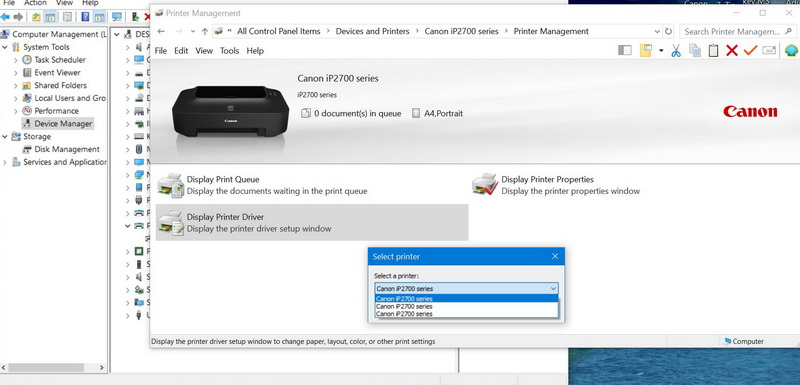Viewport: 800px width, 385px height.
Task: Click Update driver icon with green arrow
Action: pyautogui.click(x=135, y=17)
